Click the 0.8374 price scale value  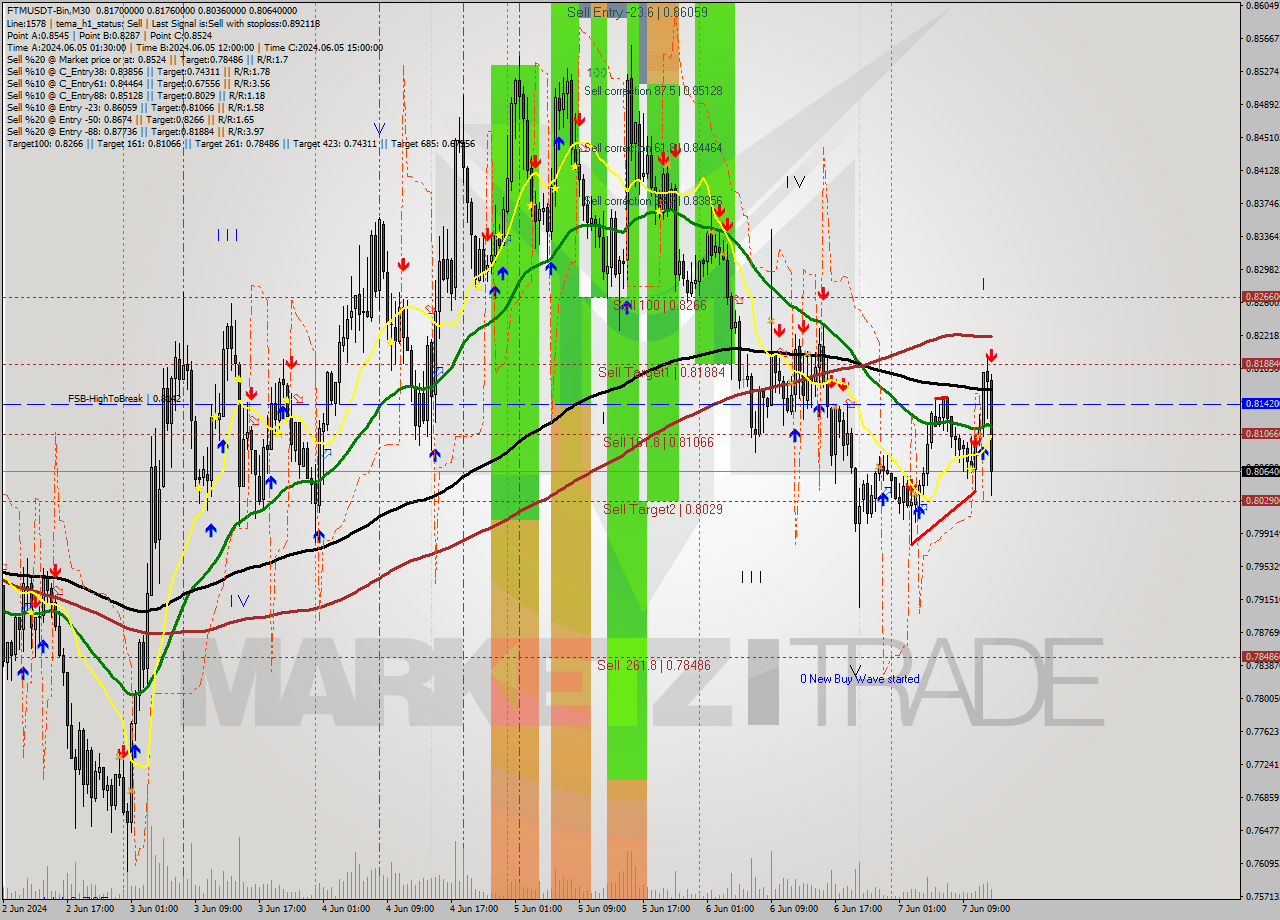(x=1262, y=204)
